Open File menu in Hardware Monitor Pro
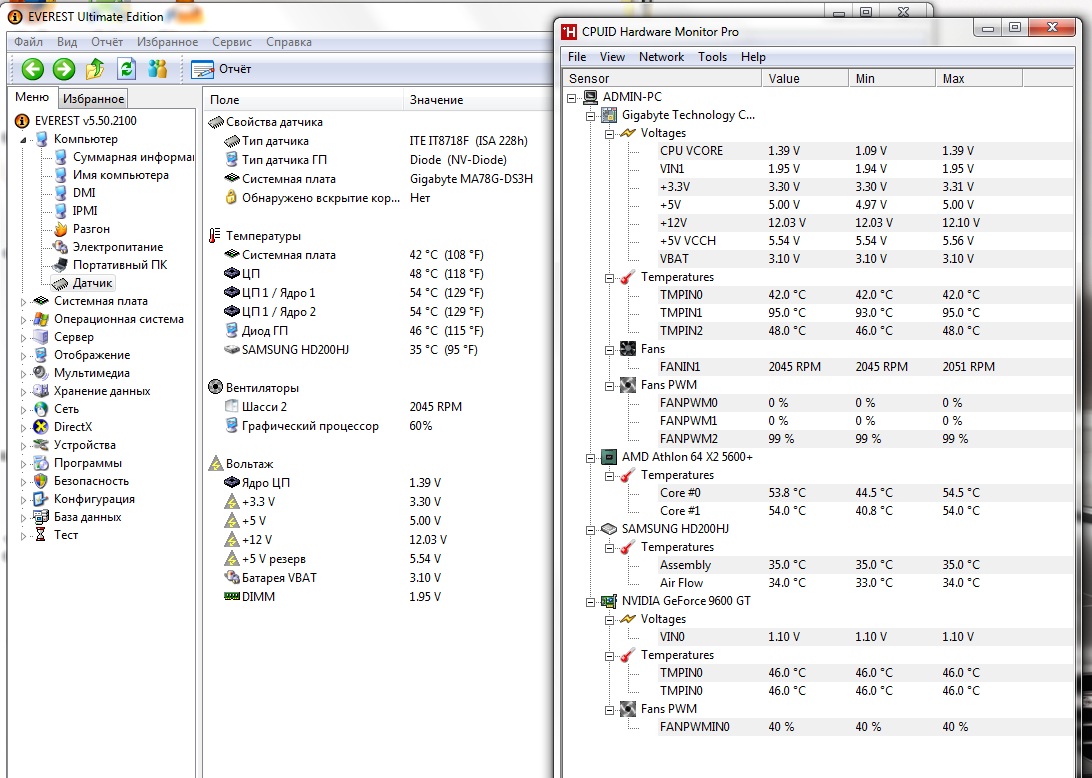The image size is (1092, 778). [x=577, y=57]
